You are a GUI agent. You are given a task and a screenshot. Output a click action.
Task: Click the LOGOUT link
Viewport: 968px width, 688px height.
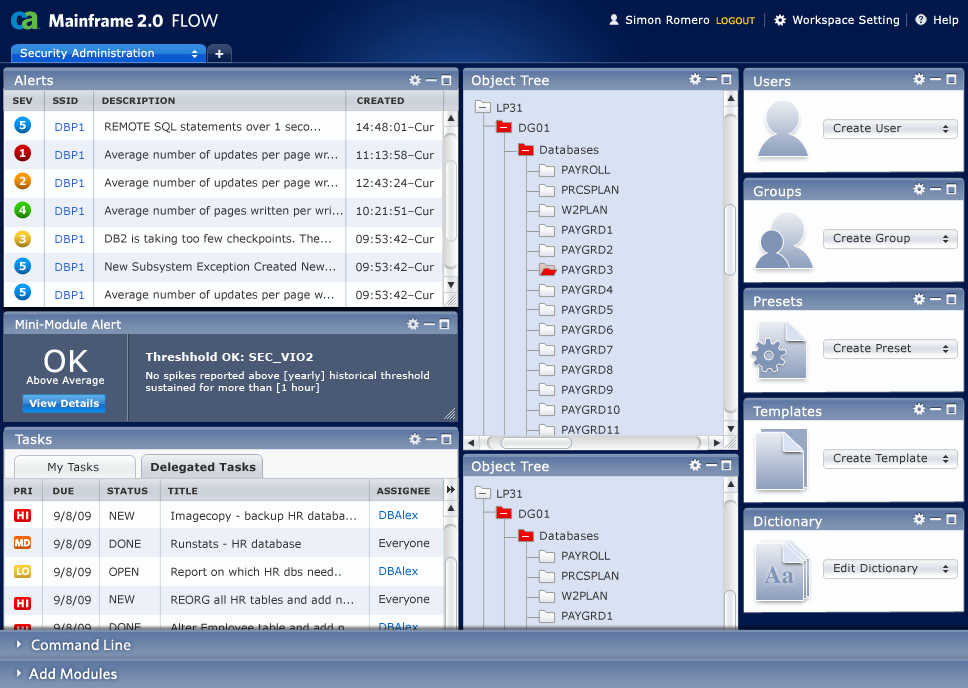(735, 21)
